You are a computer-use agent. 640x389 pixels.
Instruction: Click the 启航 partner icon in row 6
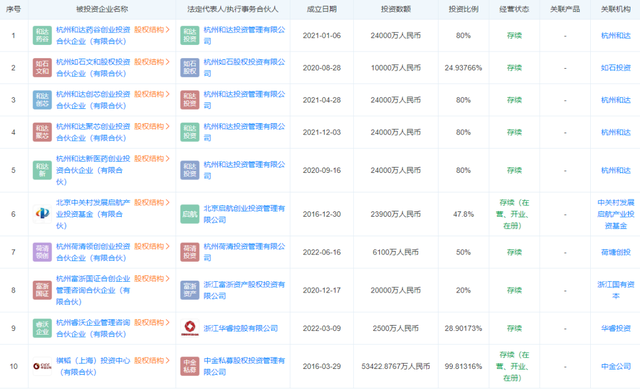click(190, 214)
